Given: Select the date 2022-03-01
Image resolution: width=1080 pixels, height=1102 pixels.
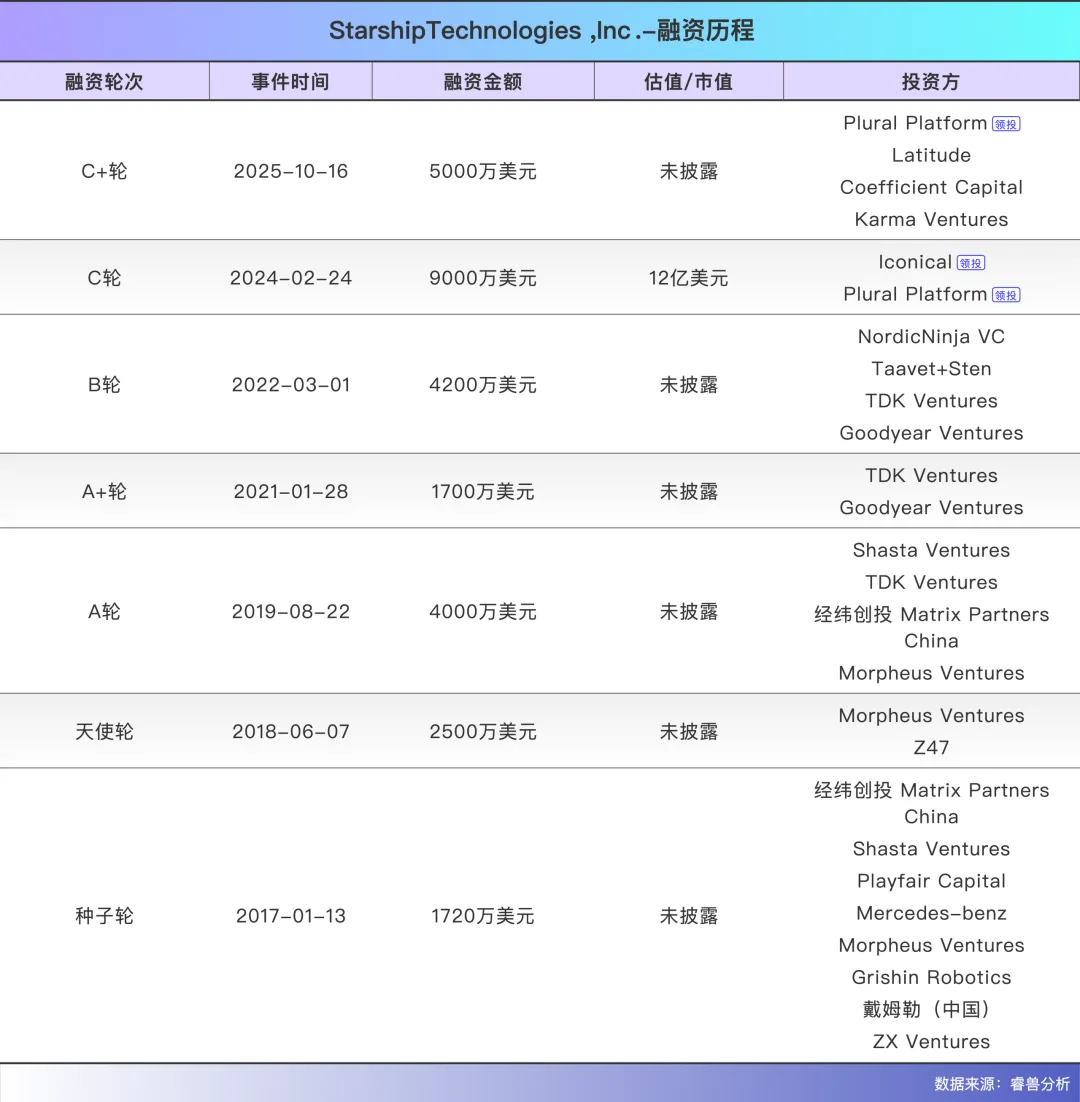Looking at the screenshot, I should [x=290, y=384].
